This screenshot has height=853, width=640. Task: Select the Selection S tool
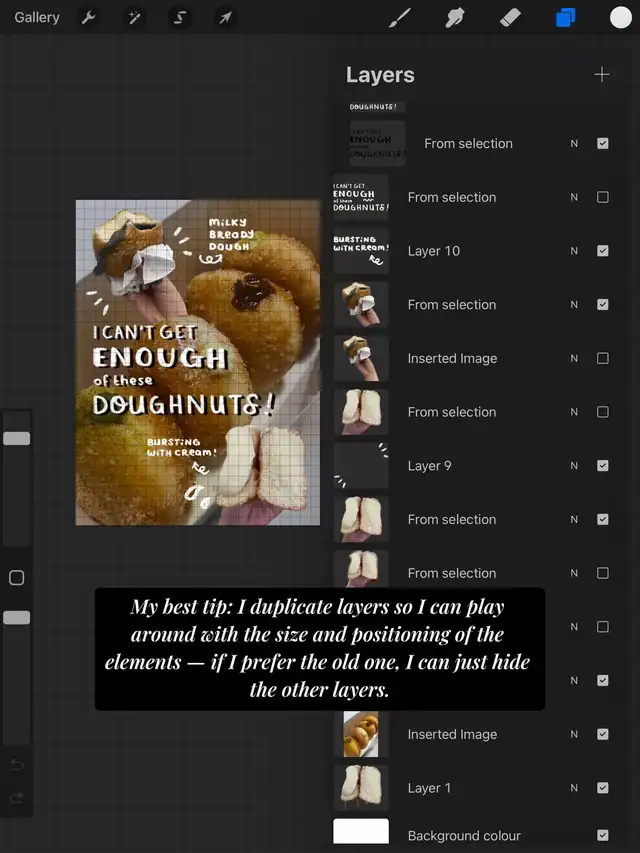180,18
